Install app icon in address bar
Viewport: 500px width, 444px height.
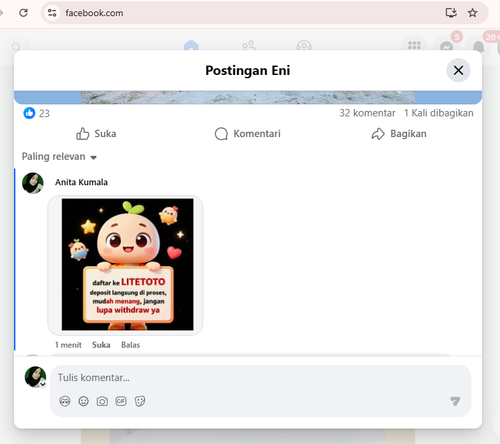pyautogui.click(x=451, y=13)
